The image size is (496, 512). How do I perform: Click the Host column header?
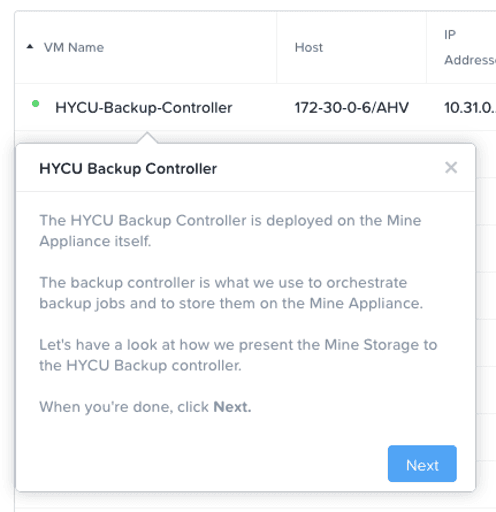tap(309, 47)
